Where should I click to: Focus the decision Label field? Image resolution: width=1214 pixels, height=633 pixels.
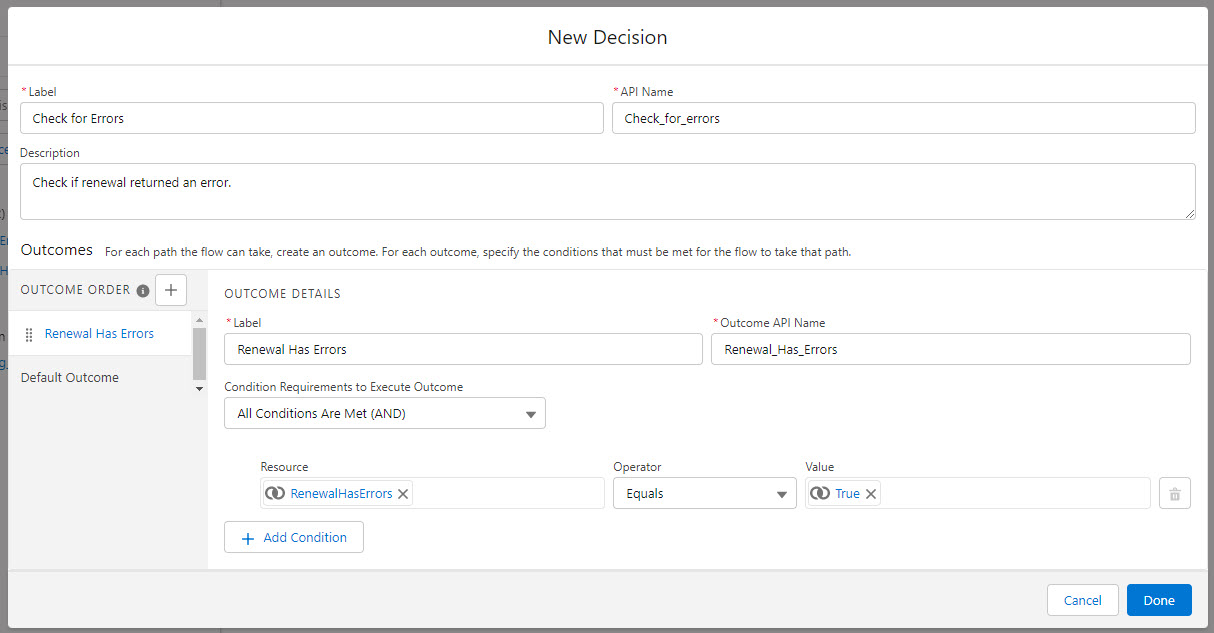click(x=312, y=118)
